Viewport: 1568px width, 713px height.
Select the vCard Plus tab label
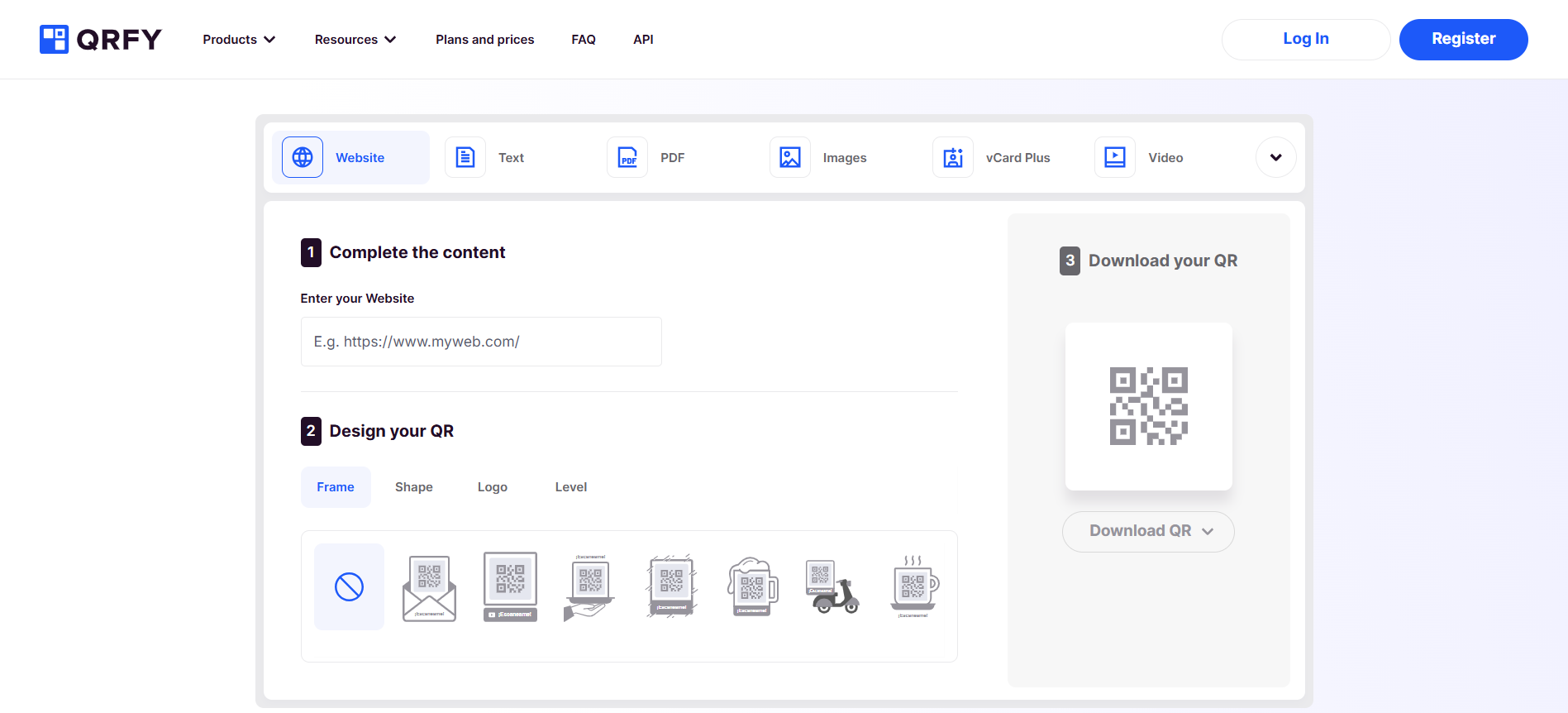click(1018, 157)
